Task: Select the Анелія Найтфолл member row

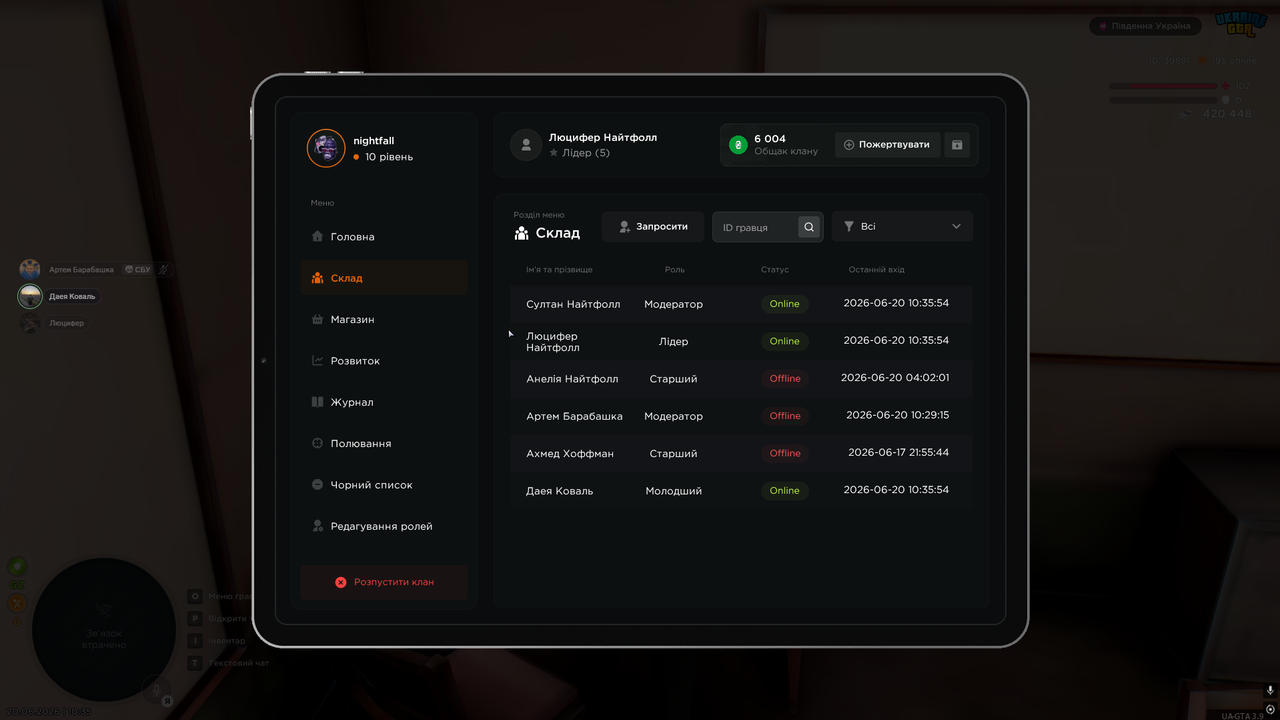Action: coord(741,379)
